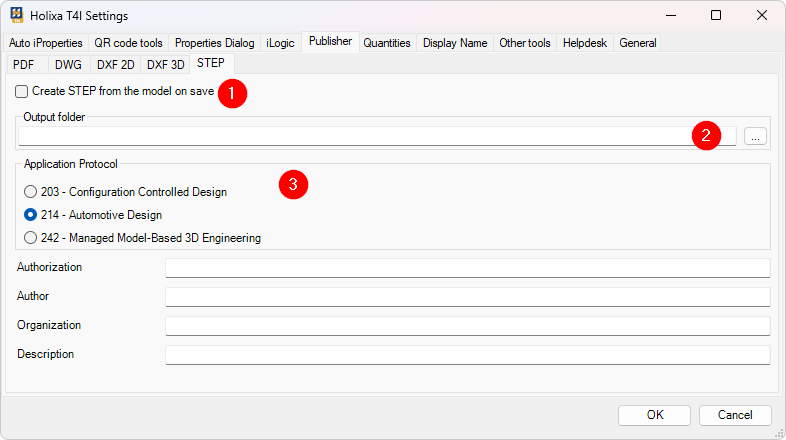Click the OK button
This screenshot has width=786, height=440.
[654, 415]
